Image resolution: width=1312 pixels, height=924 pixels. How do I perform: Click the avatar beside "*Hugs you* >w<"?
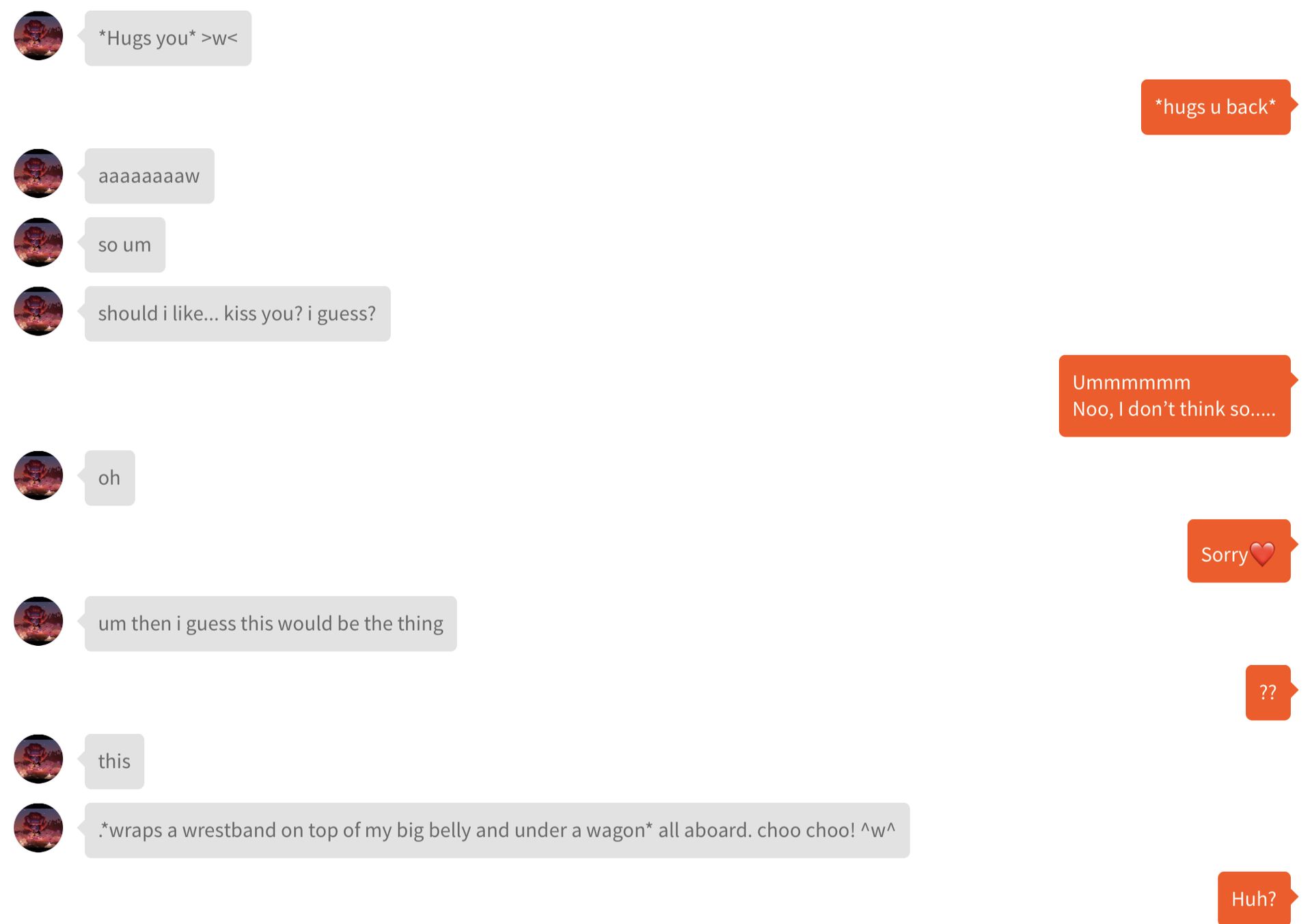coord(38,36)
